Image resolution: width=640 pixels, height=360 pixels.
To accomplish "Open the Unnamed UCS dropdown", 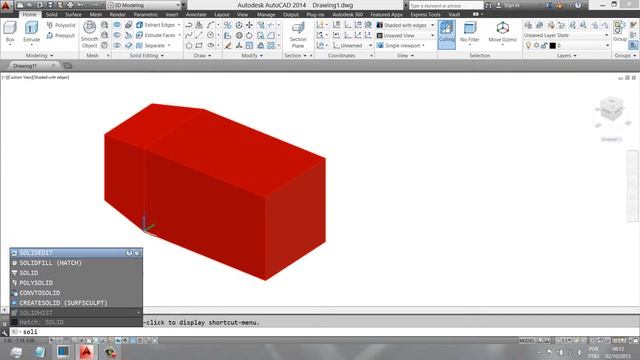I will tap(352, 45).
